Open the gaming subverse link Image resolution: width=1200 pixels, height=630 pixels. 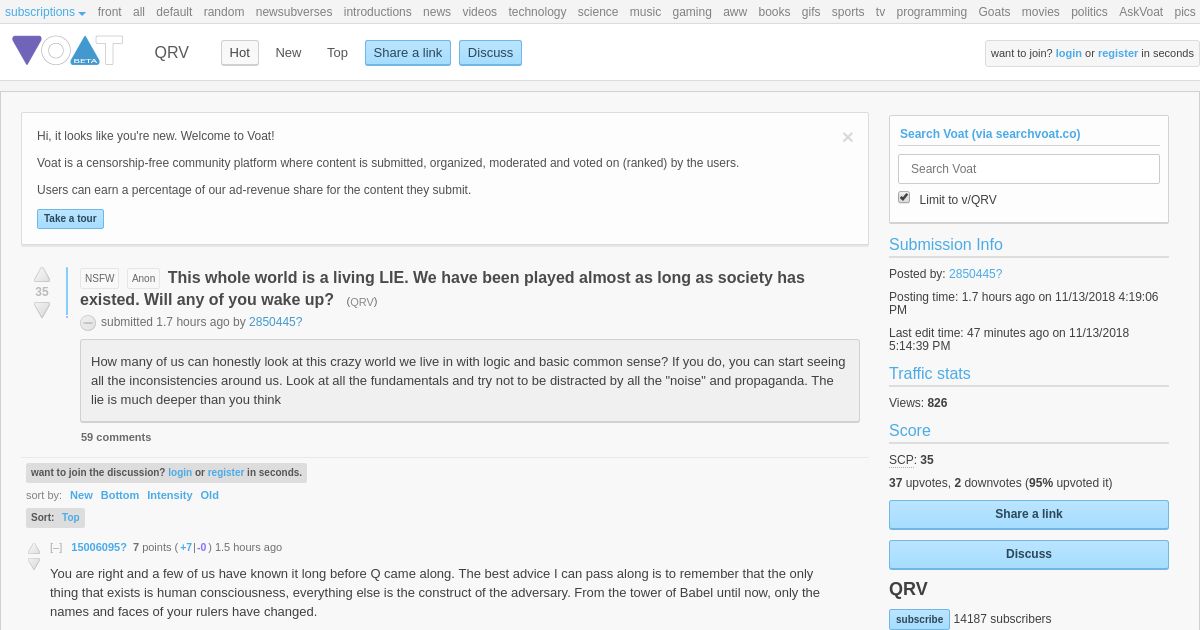tap(692, 12)
